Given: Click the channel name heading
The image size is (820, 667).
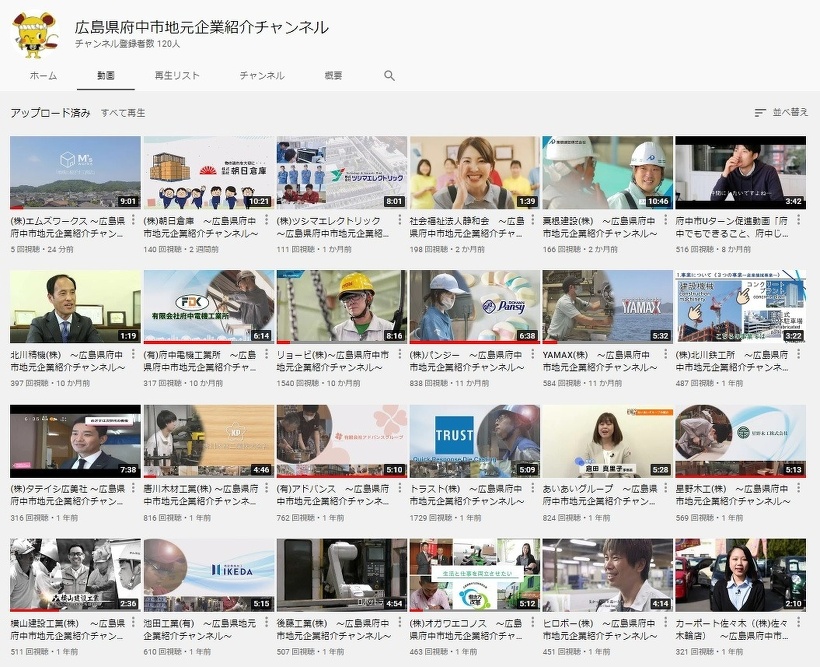Looking at the screenshot, I should click(x=202, y=27).
